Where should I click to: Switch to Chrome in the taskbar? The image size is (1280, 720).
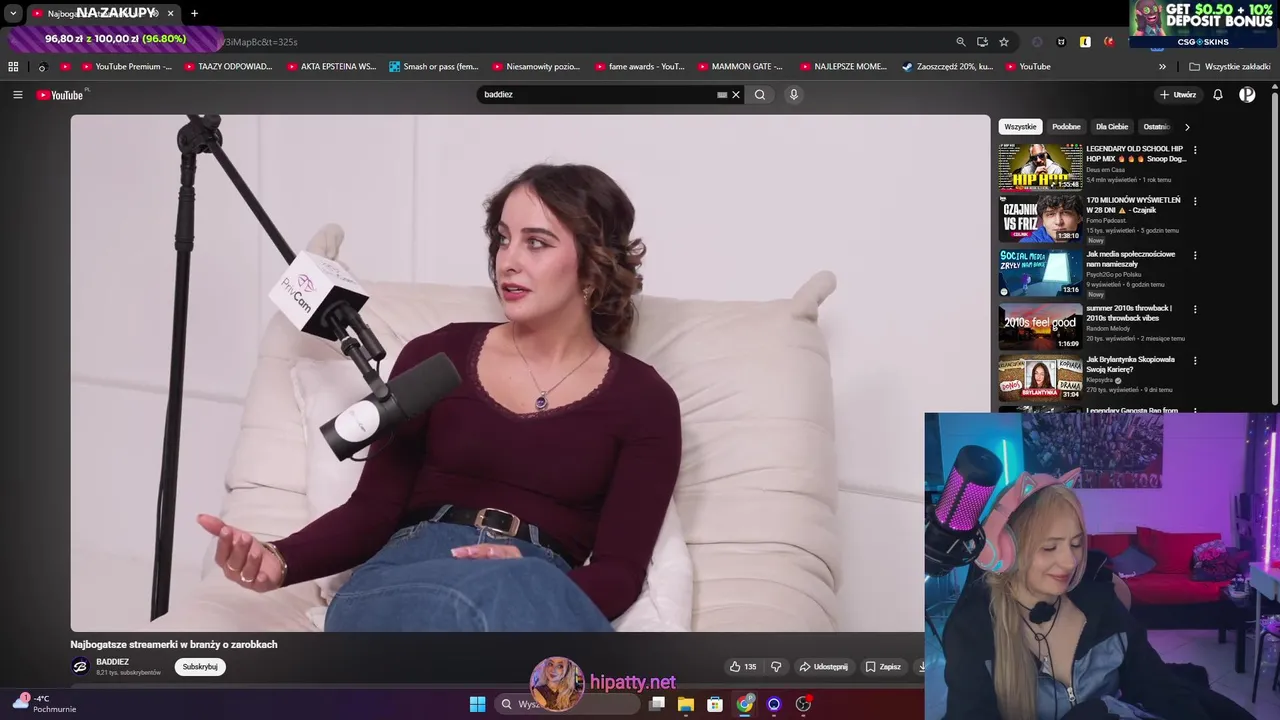pos(745,704)
